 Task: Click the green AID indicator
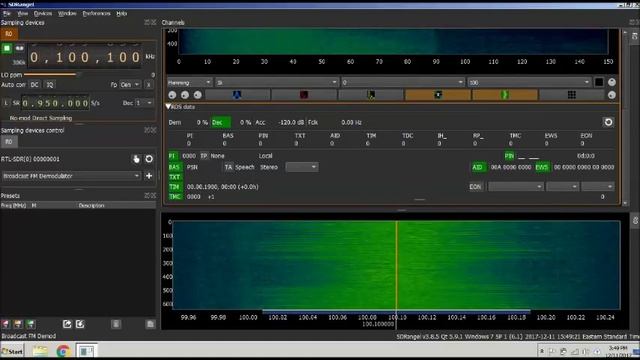pos(477,167)
